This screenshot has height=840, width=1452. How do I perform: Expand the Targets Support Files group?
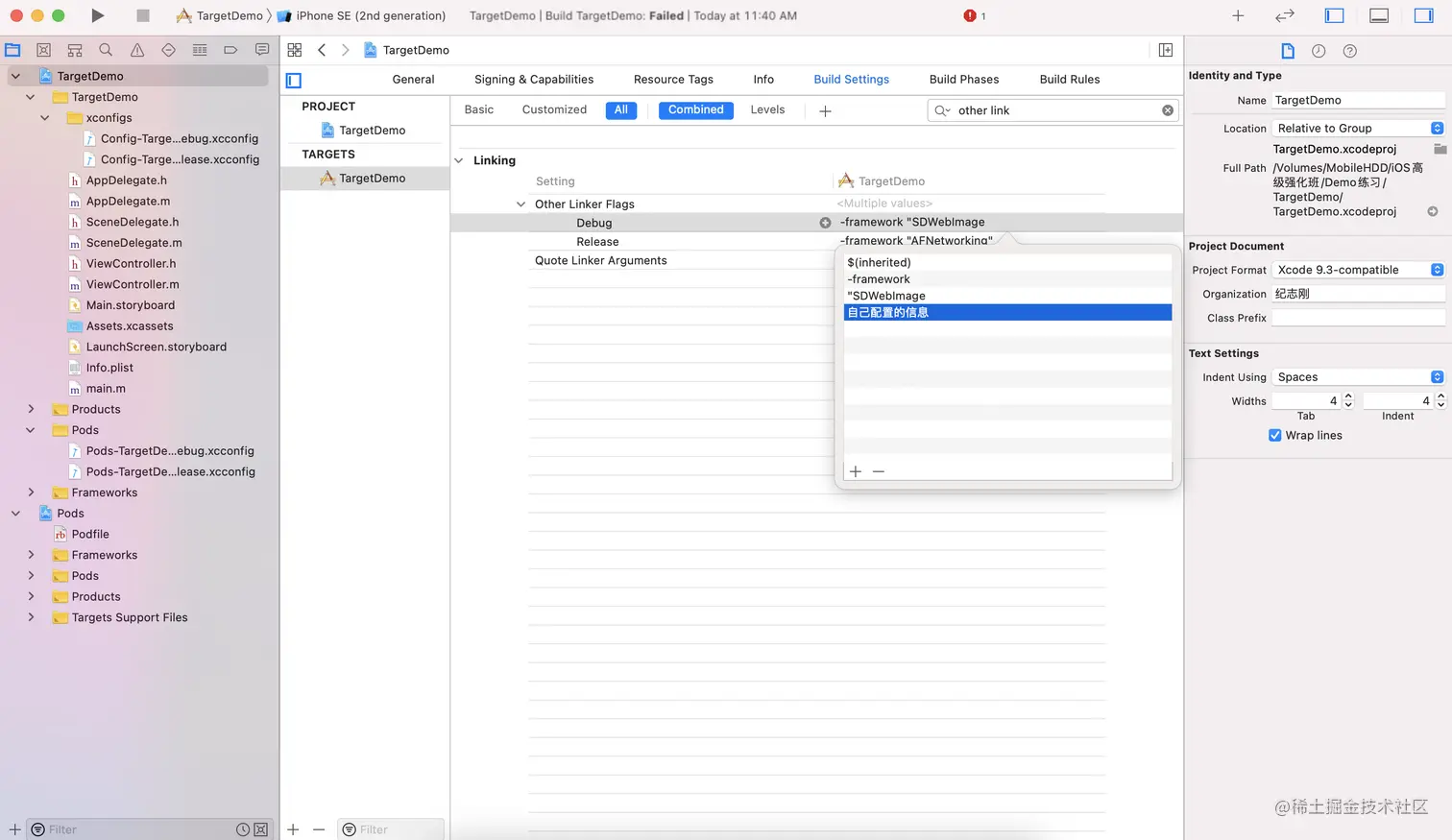[31, 617]
